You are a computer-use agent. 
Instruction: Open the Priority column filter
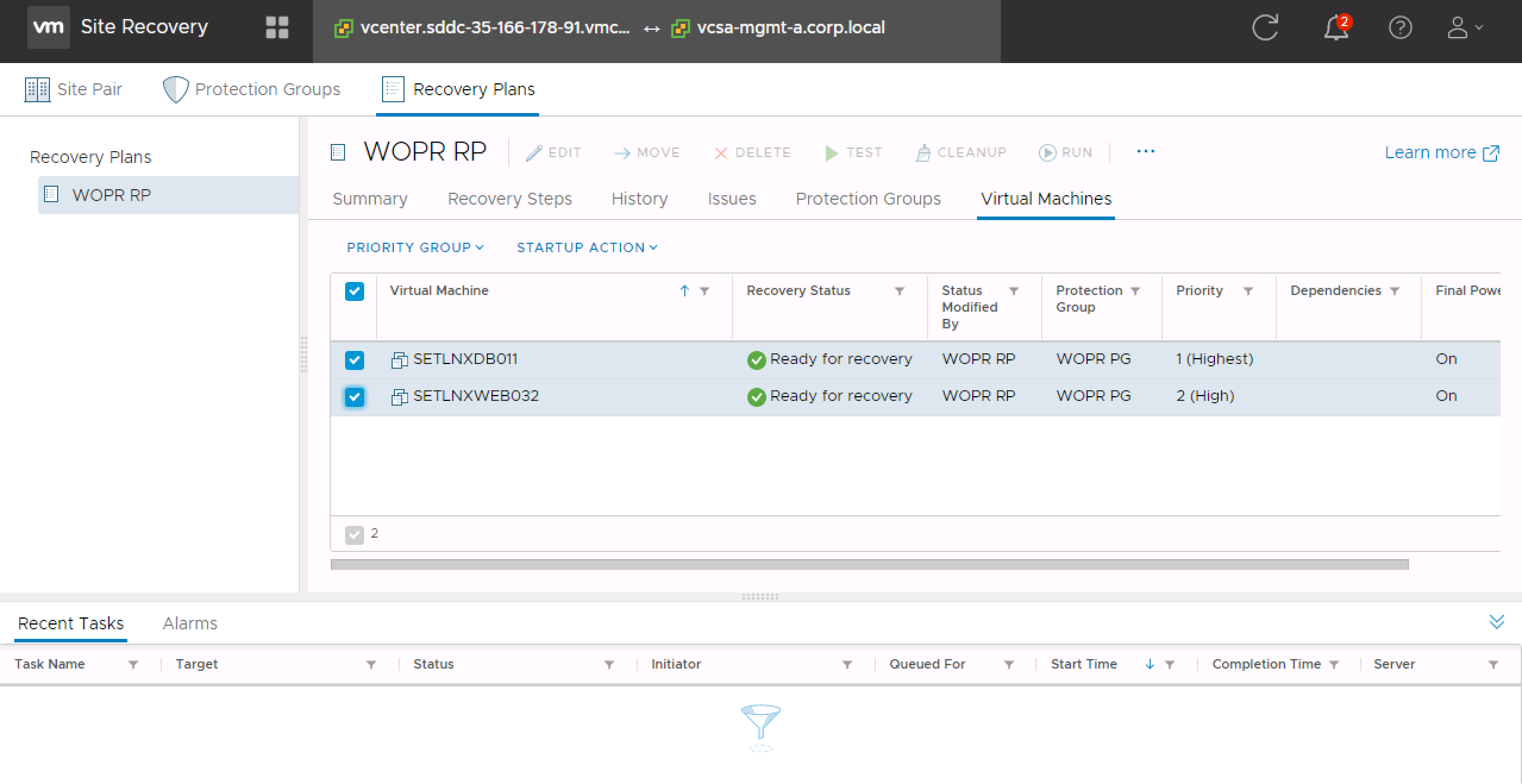click(x=1248, y=291)
